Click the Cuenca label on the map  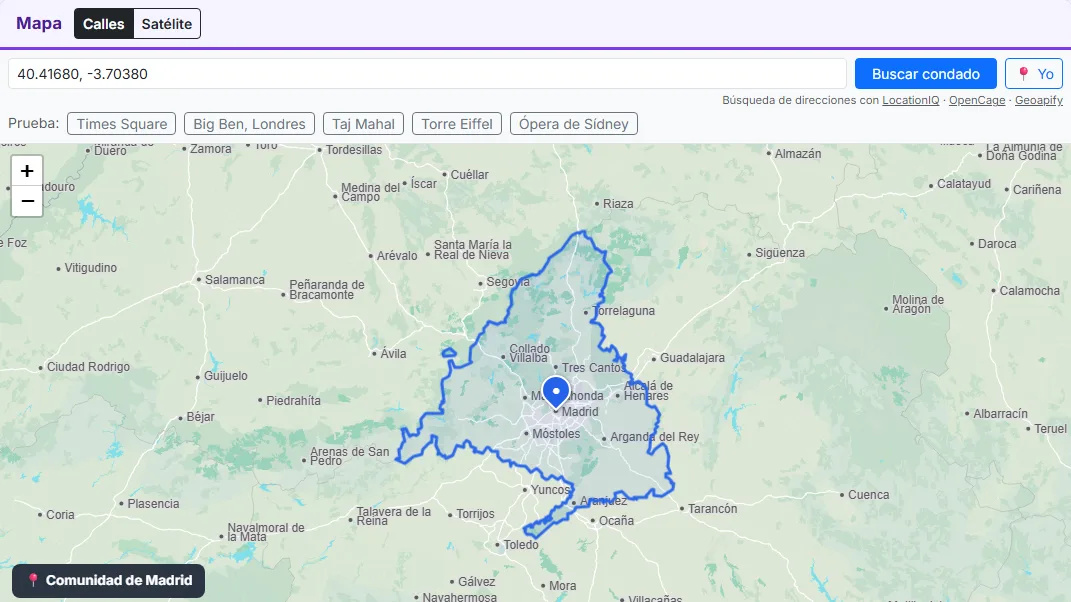pyautogui.click(x=868, y=495)
